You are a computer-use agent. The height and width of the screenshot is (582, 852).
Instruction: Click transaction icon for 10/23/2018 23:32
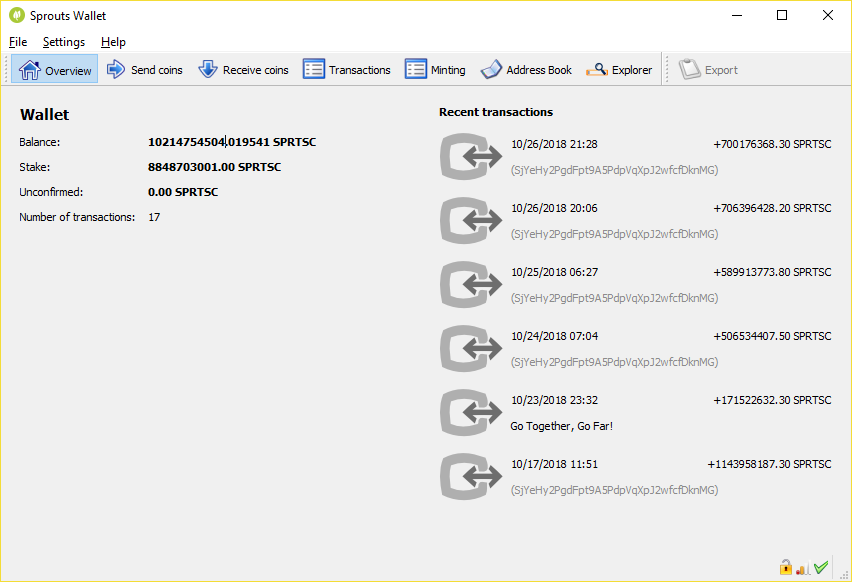pyautogui.click(x=471, y=412)
